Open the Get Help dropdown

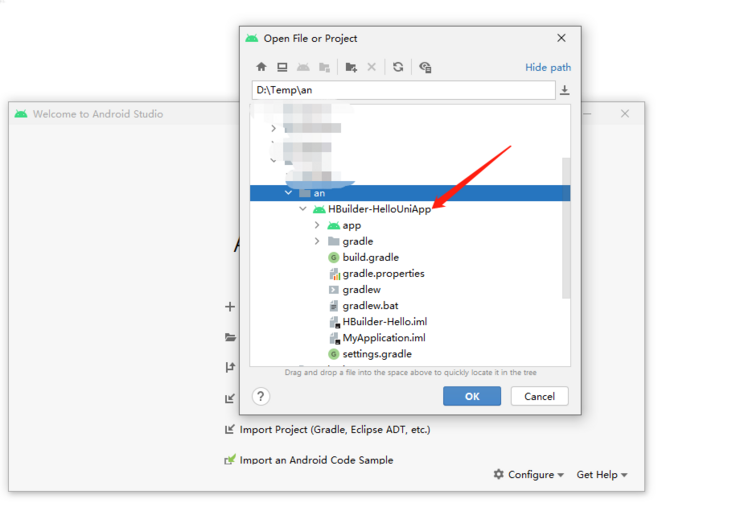coord(602,475)
